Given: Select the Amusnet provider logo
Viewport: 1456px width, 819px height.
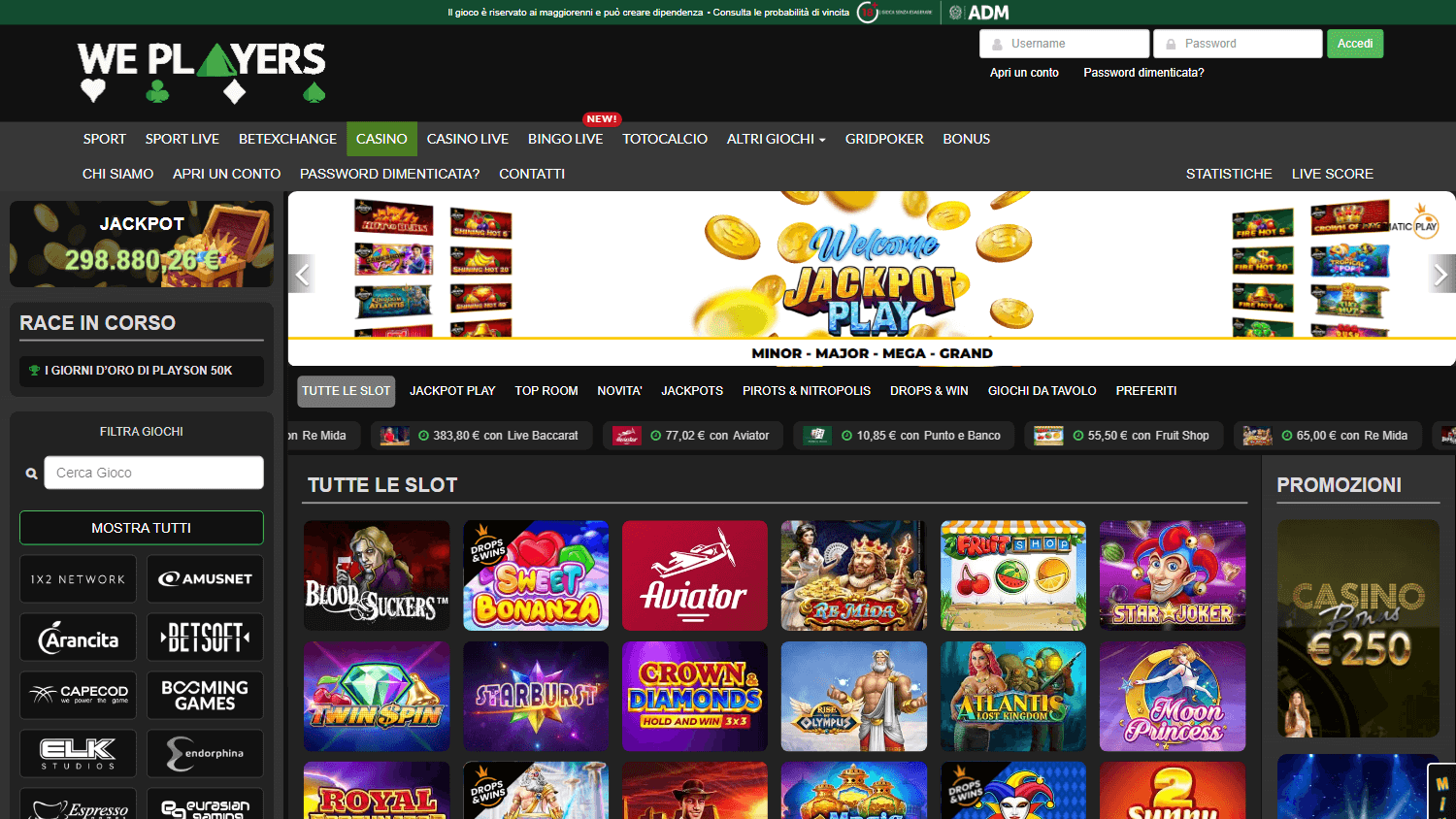Looking at the screenshot, I should pos(205,579).
